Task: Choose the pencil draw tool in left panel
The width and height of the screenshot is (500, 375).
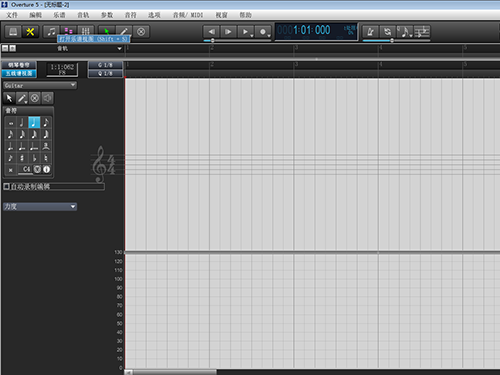Action: [x=22, y=98]
